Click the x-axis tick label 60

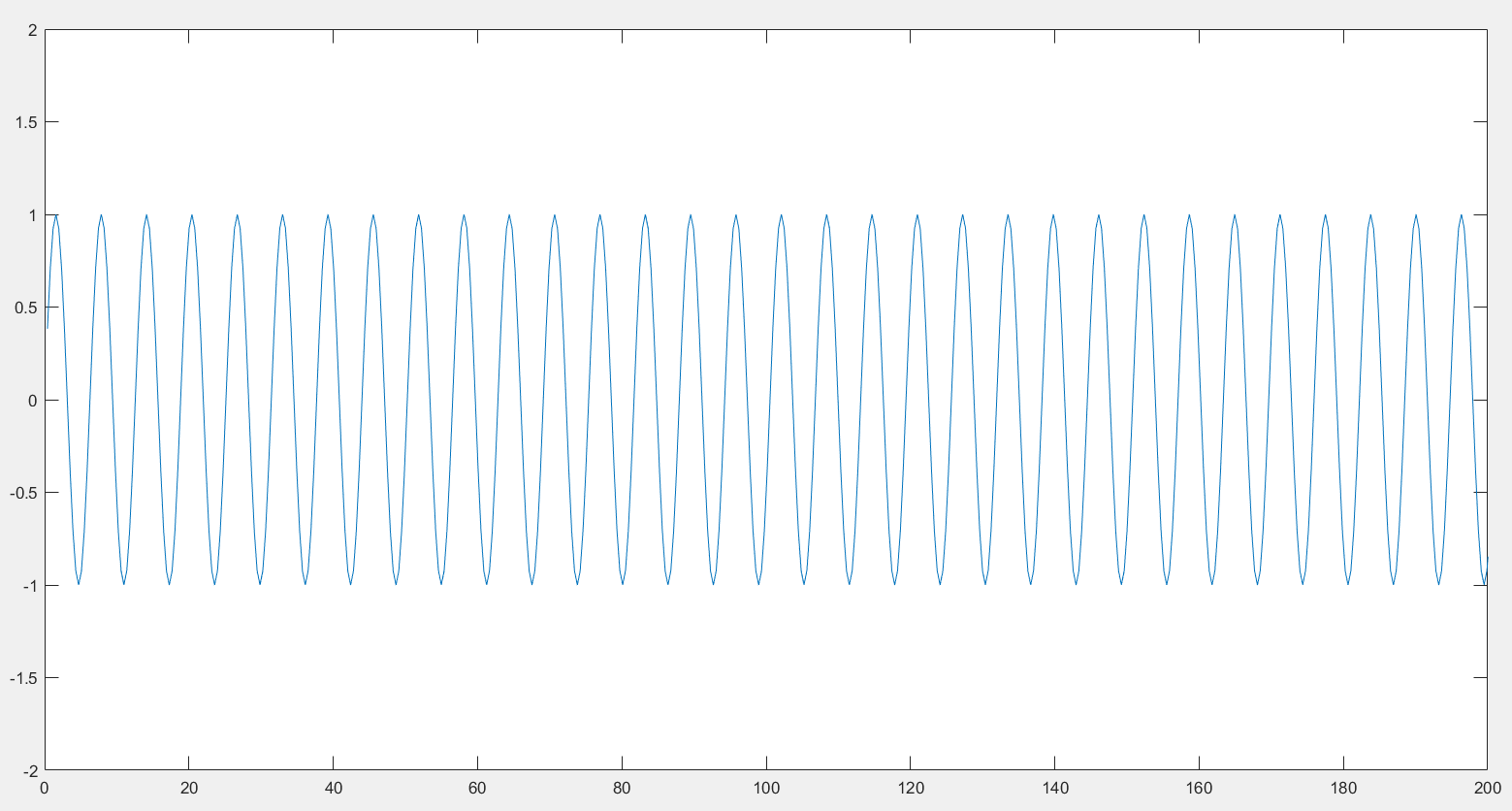[477, 789]
